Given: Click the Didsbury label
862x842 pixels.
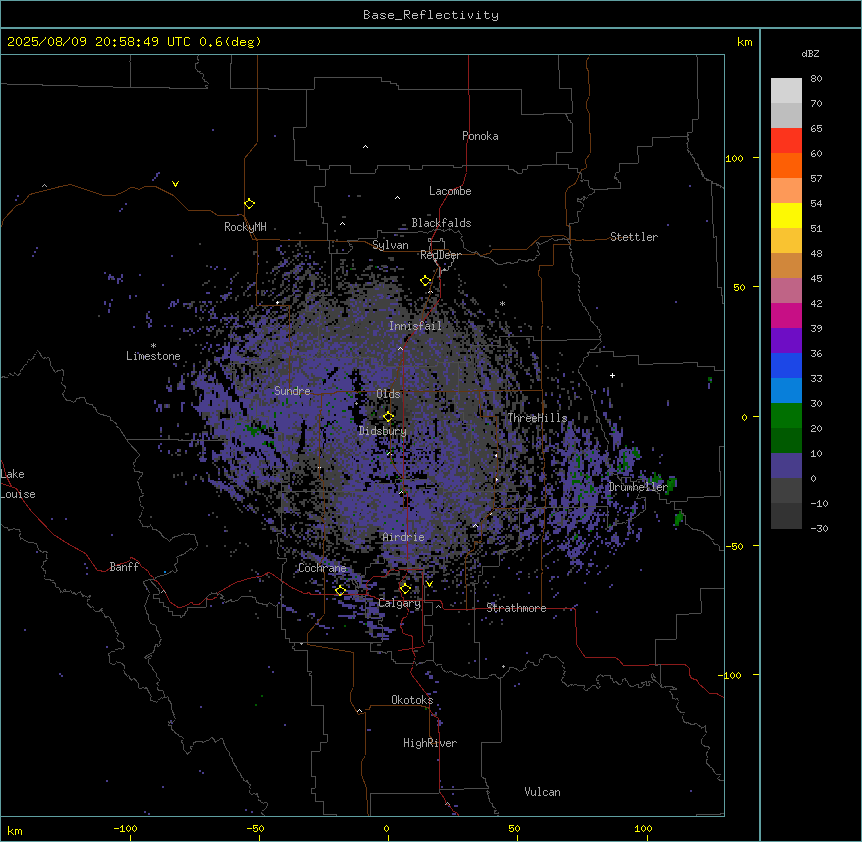Looking at the screenshot, I should [x=383, y=431].
